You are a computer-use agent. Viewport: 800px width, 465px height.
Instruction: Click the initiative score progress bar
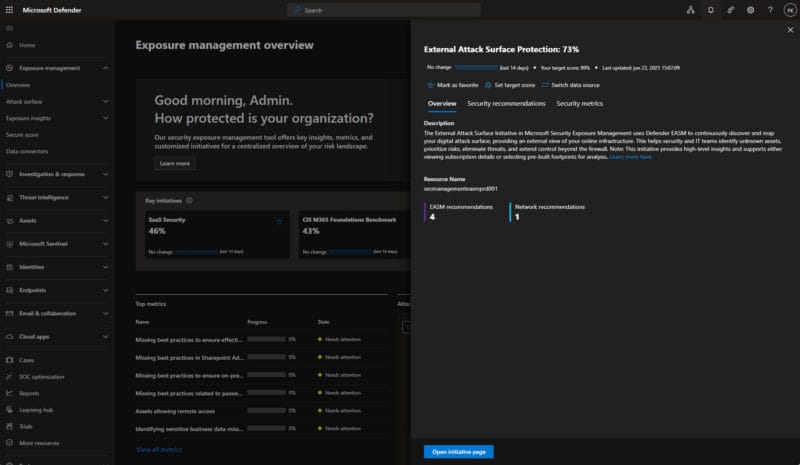(476, 67)
